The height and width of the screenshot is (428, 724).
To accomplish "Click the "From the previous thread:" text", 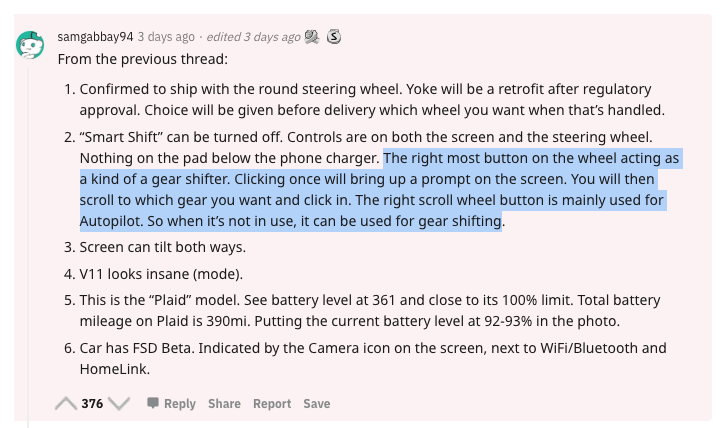I will pos(143,59).
